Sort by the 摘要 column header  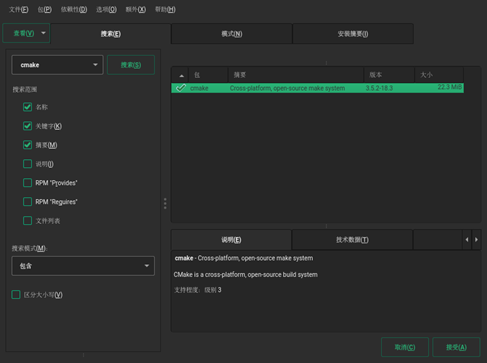(296, 75)
